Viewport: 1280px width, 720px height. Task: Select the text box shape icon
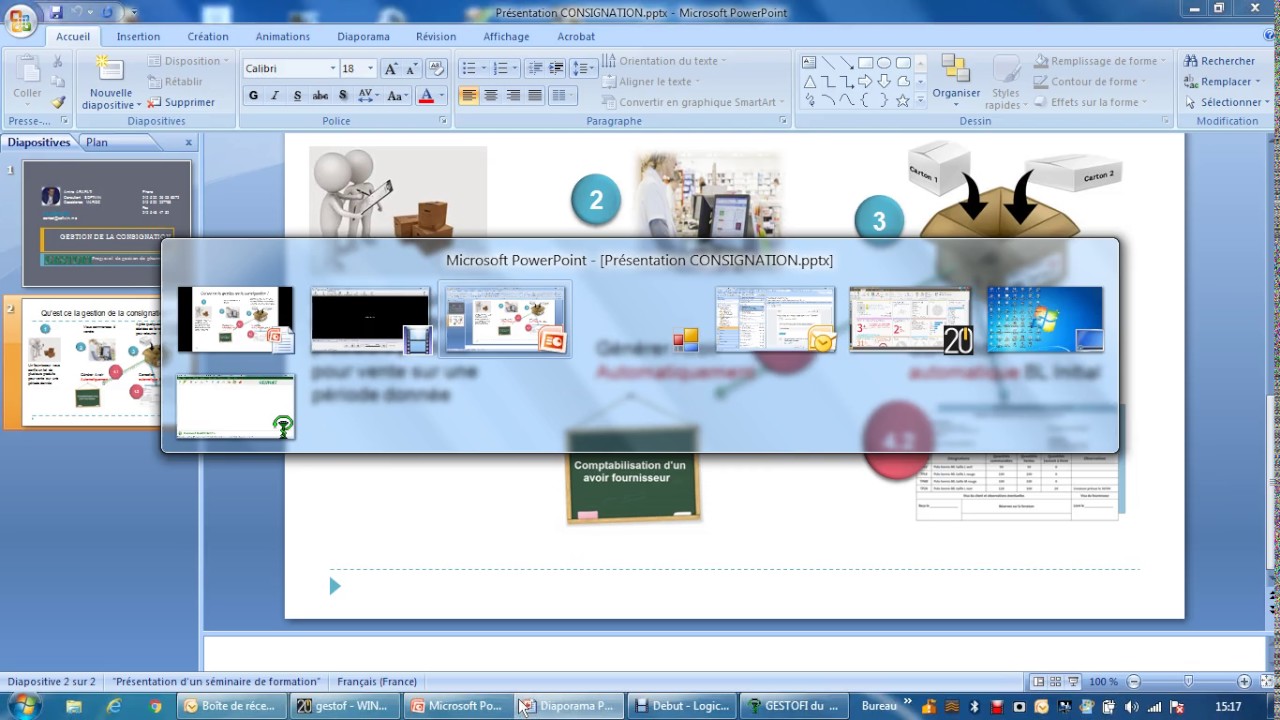point(809,62)
